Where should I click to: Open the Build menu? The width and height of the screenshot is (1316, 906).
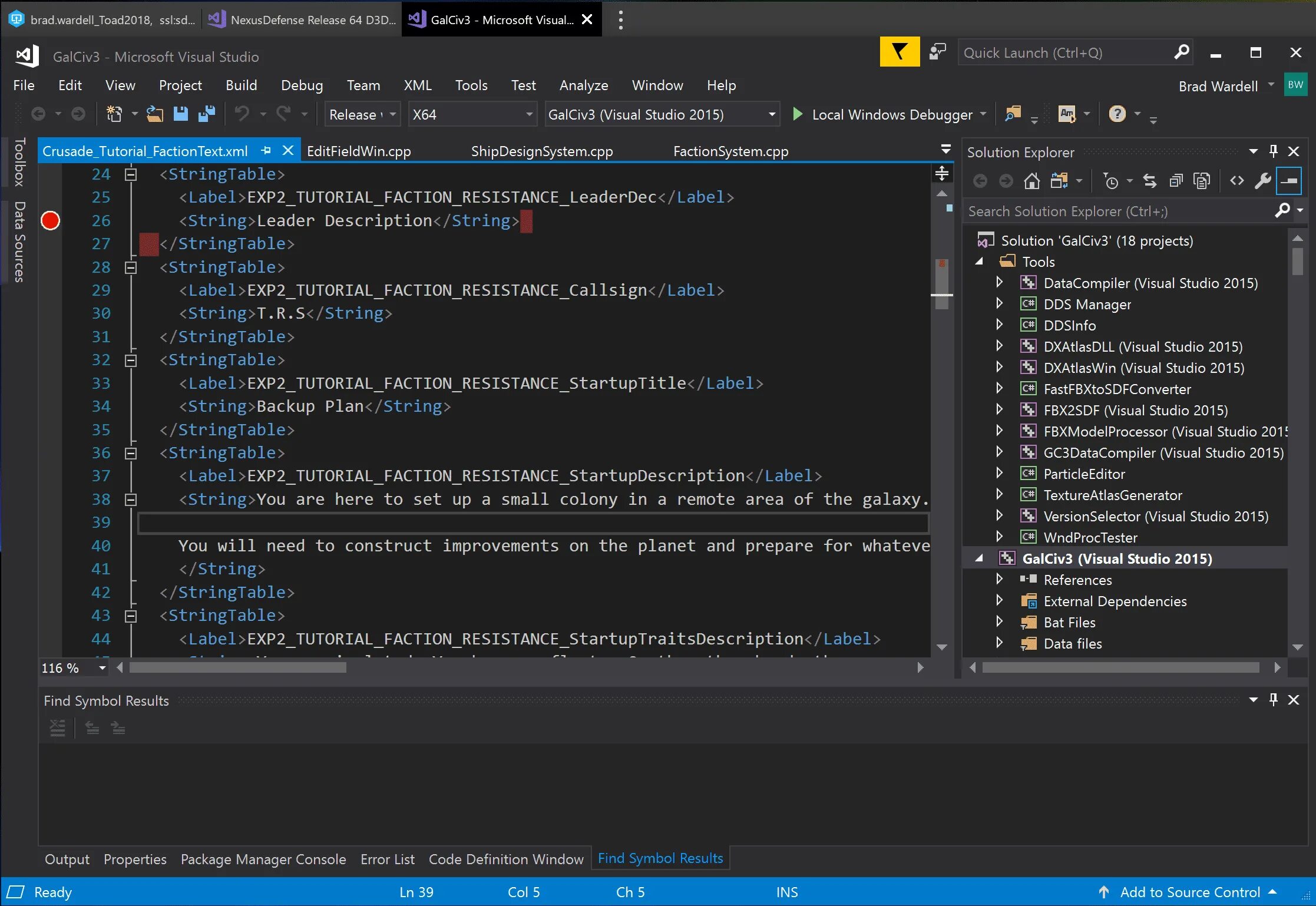coord(241,85)
